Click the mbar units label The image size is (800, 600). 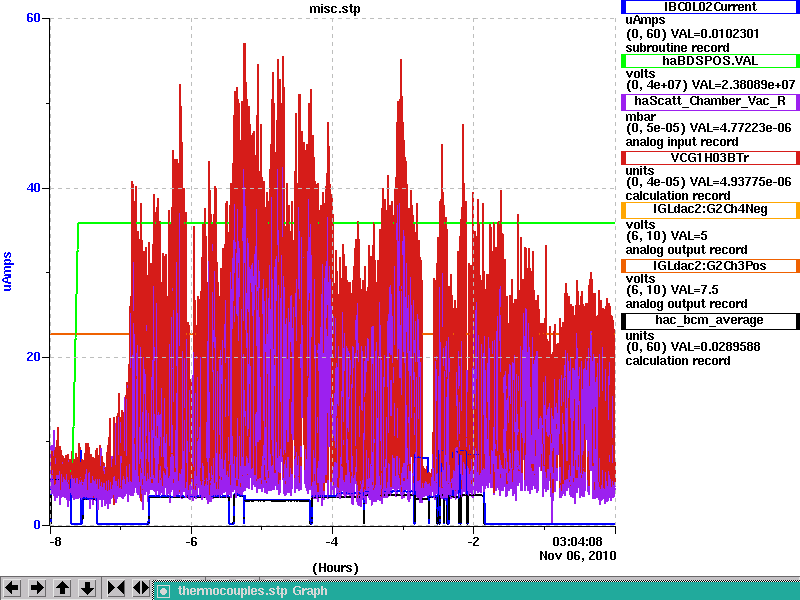click(640, 117)
